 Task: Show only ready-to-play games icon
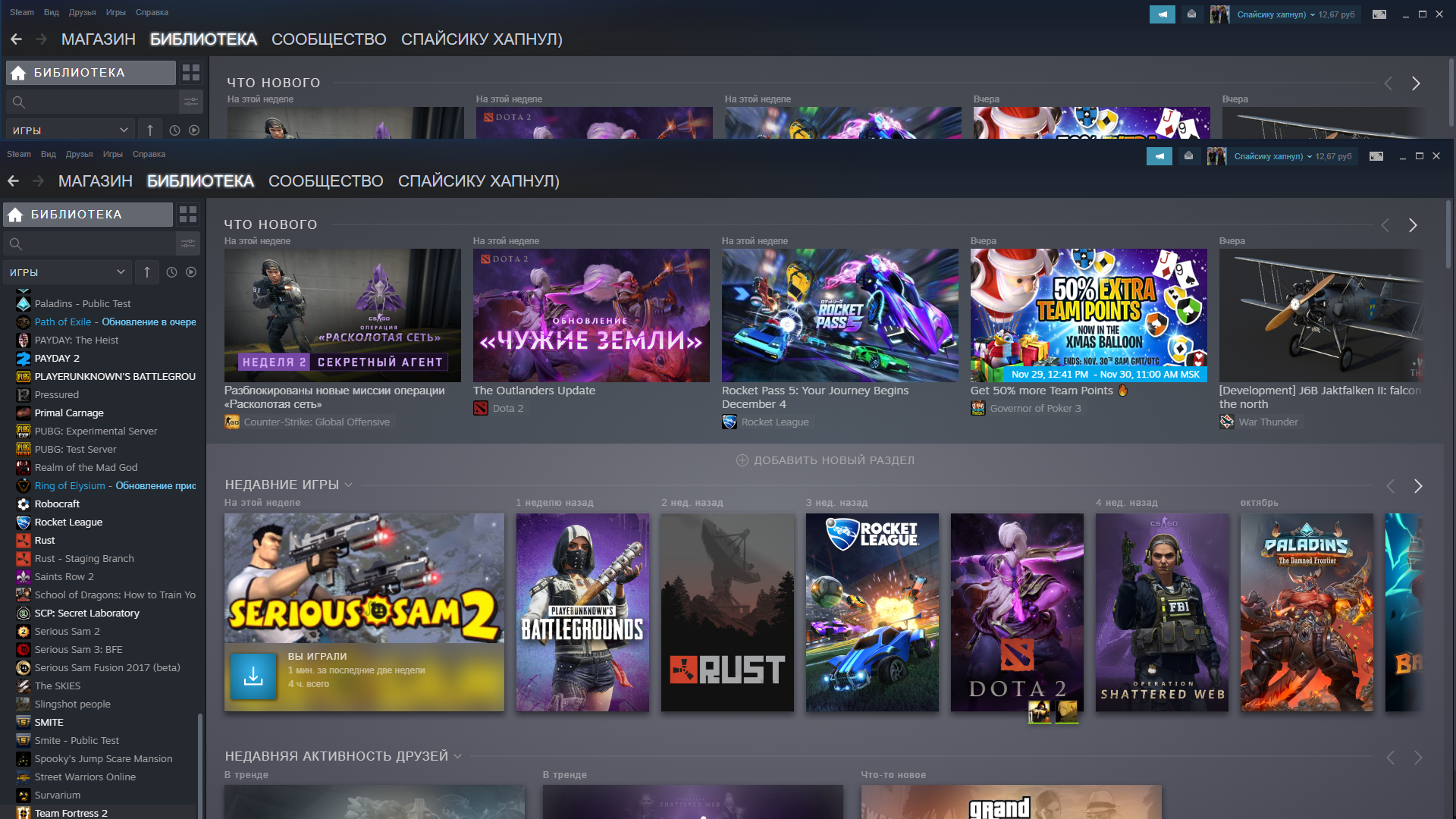point(191,272)
